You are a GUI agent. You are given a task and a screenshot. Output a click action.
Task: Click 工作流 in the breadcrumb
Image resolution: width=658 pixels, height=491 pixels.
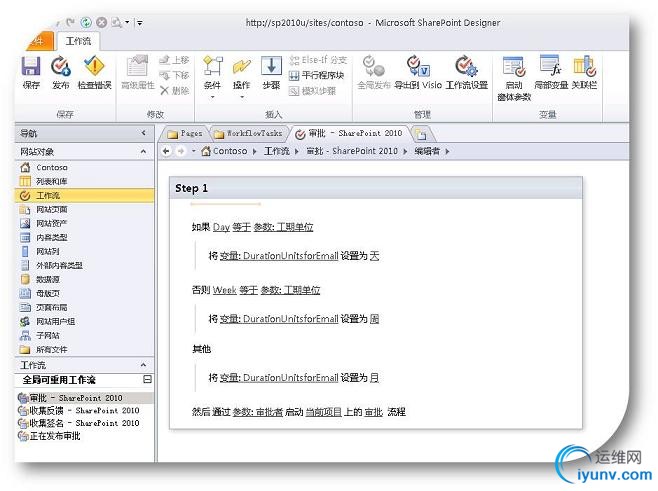(277, 151)
